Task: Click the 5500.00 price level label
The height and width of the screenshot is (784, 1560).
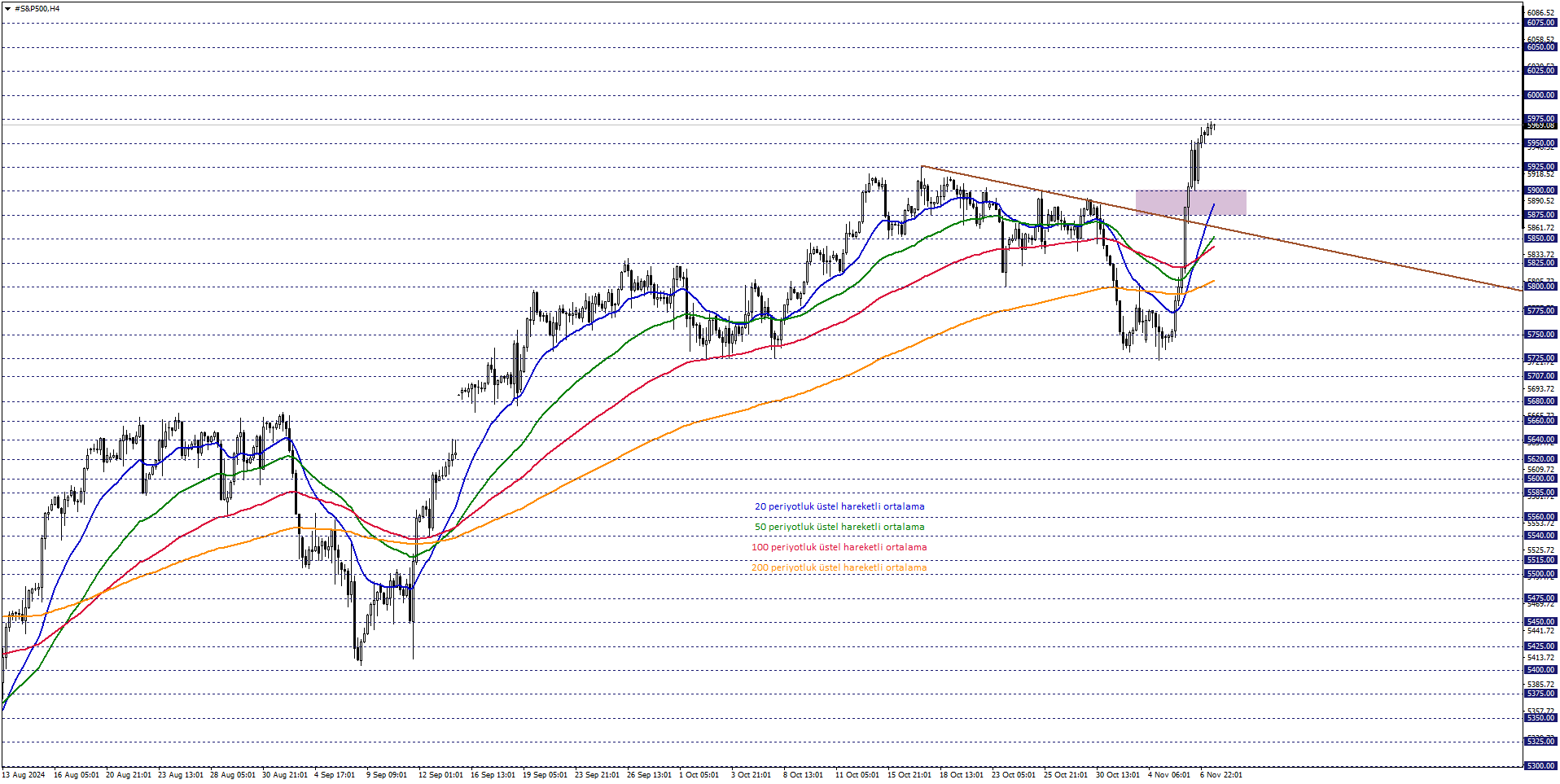Action: click(x=1540, y=574)
